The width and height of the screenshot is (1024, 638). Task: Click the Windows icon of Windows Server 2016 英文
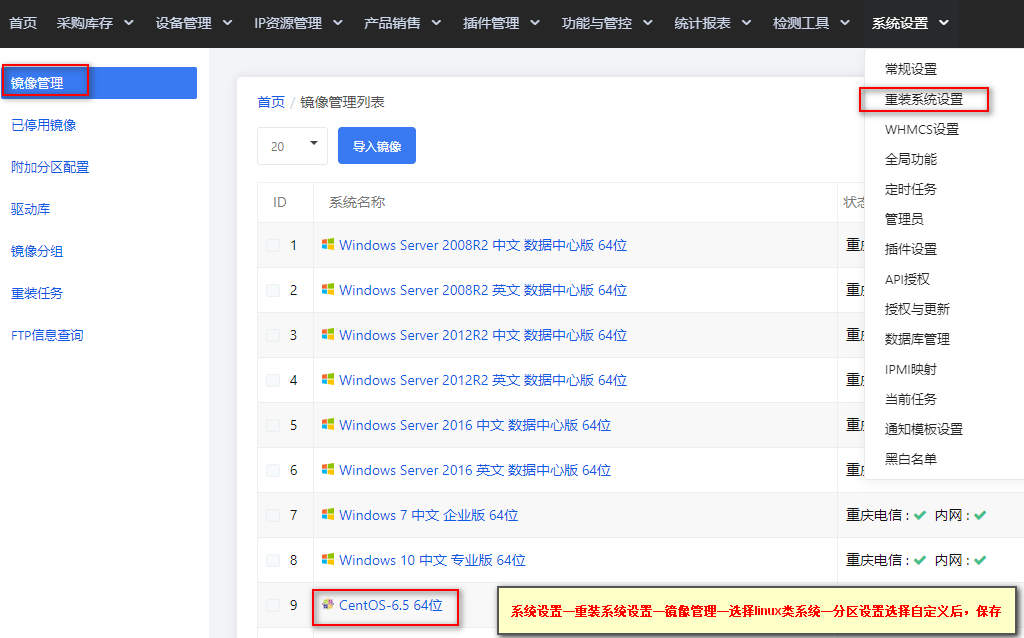328,470
